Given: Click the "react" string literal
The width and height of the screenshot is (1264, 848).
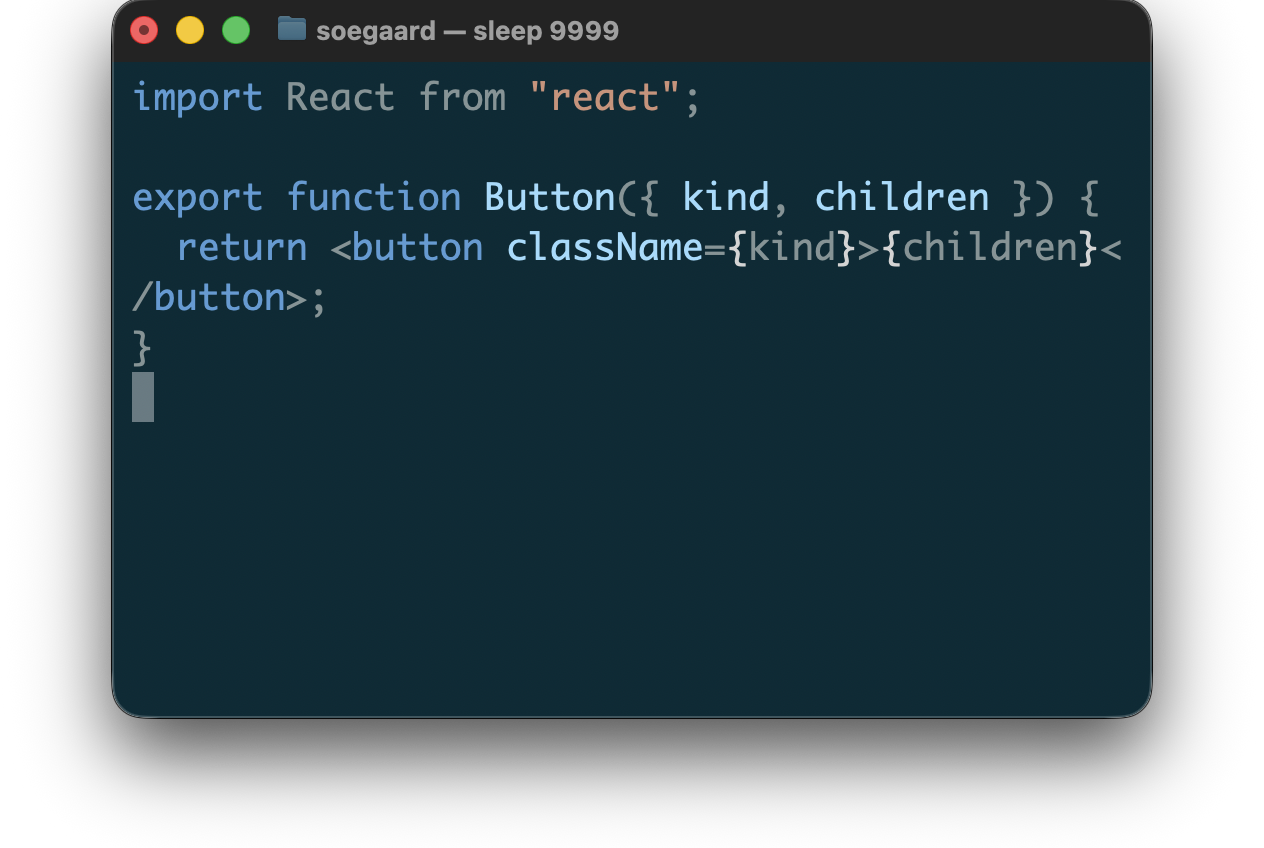Looking at the screenshot, I should tap(605, 98).
